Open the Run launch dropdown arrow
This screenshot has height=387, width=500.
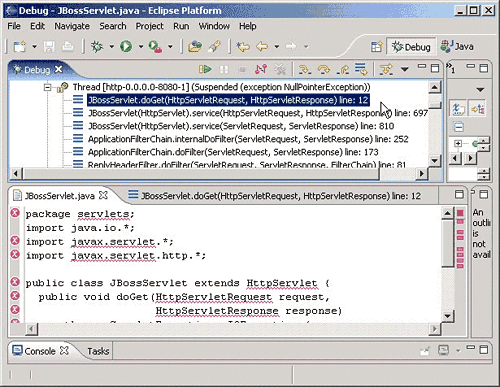[x=141, y=47]
